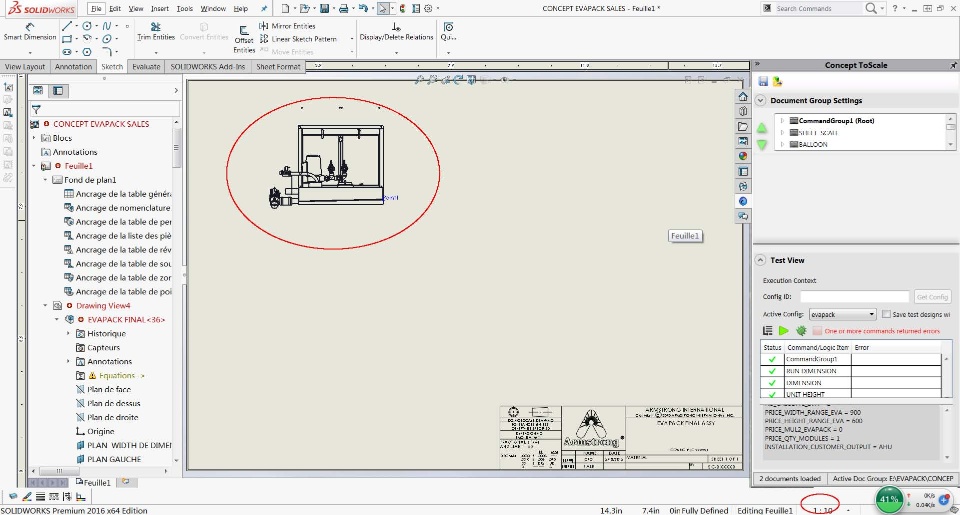Screen dimensions: 960x515
Task: Click the Open document icon
Action: pyautogui.click(x=304, y=9)
